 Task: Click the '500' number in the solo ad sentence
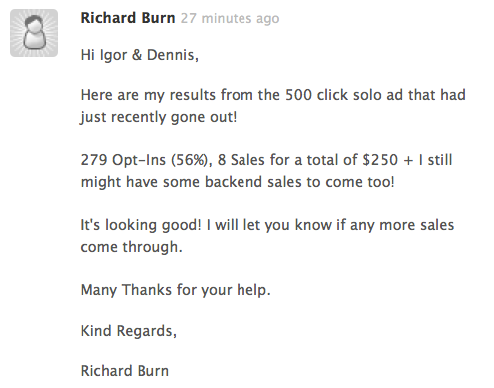pos(298,95)
